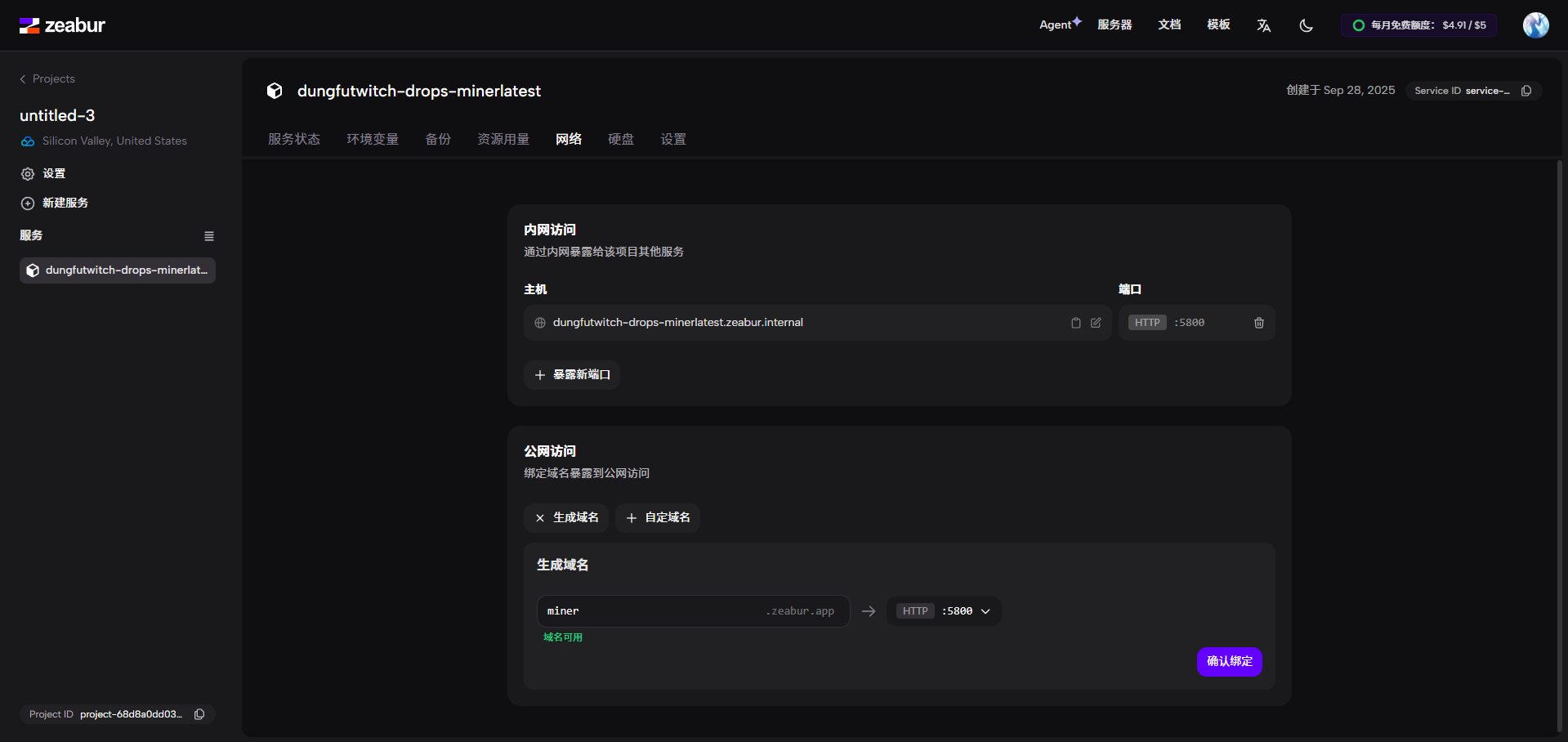The width and height of the screenshot is (1568, 742).
Task: Edit the internal hostname
Action: (1096, 323)
